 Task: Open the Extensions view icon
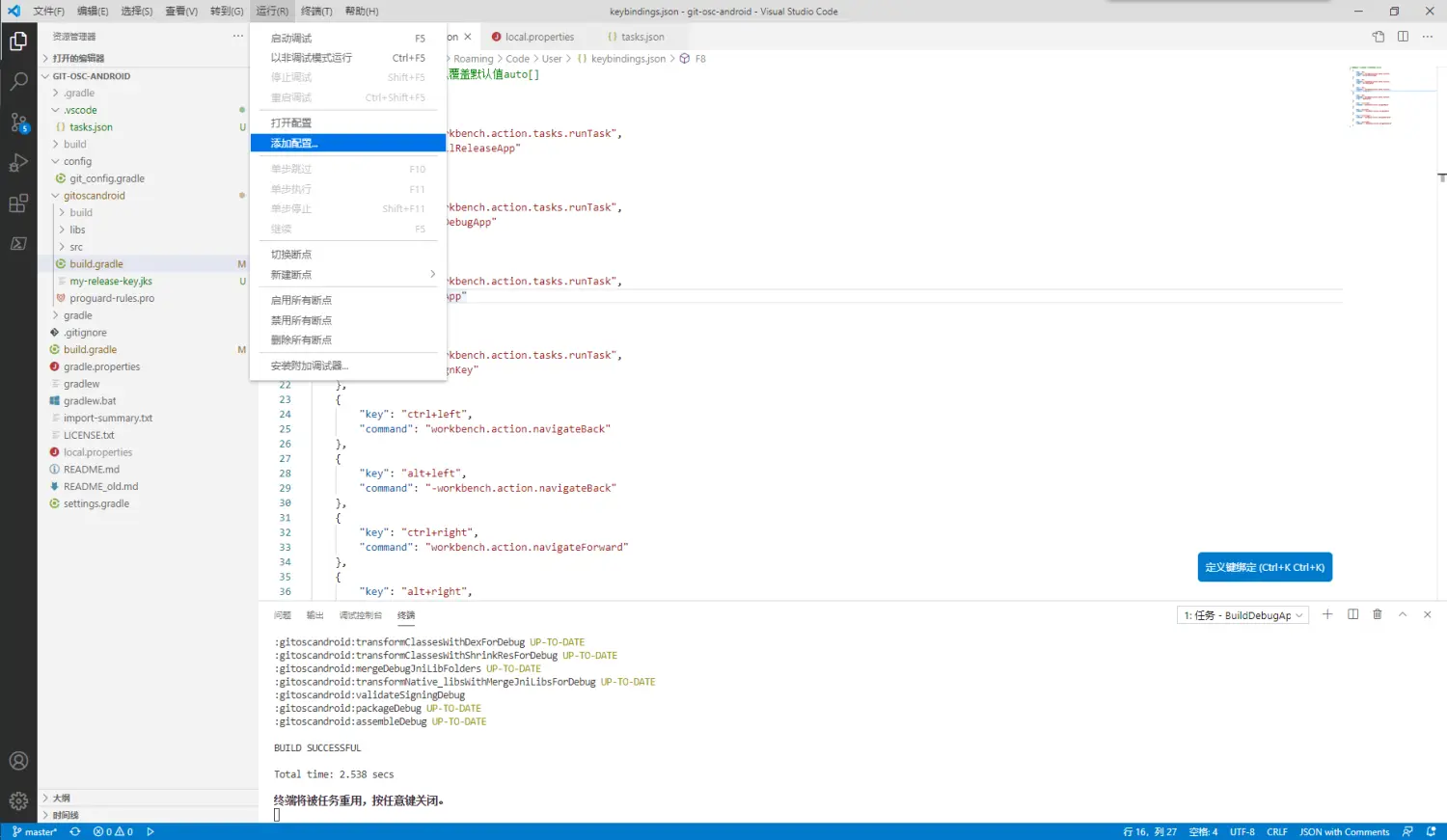click(18, 203)
